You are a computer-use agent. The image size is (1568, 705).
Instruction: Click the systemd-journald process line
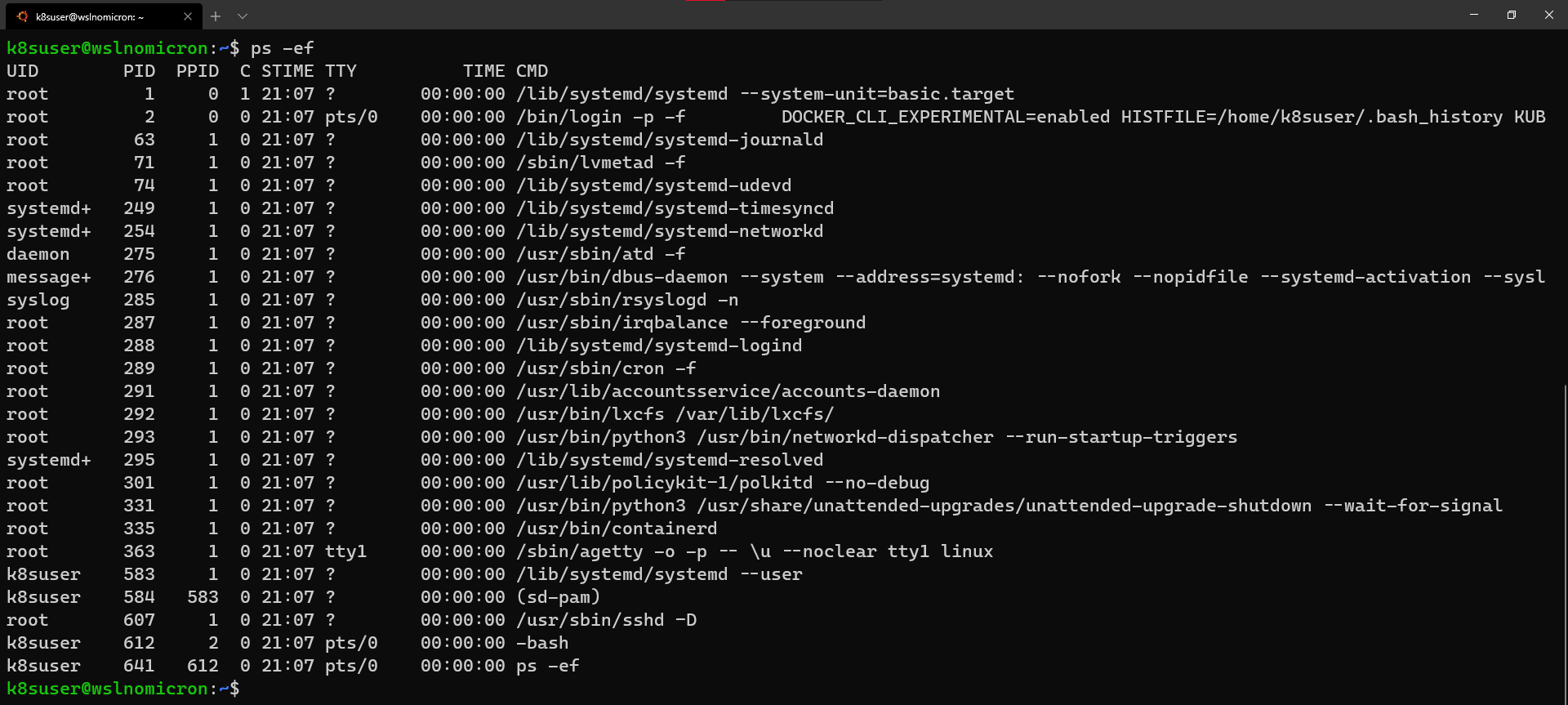pos(669,140)
